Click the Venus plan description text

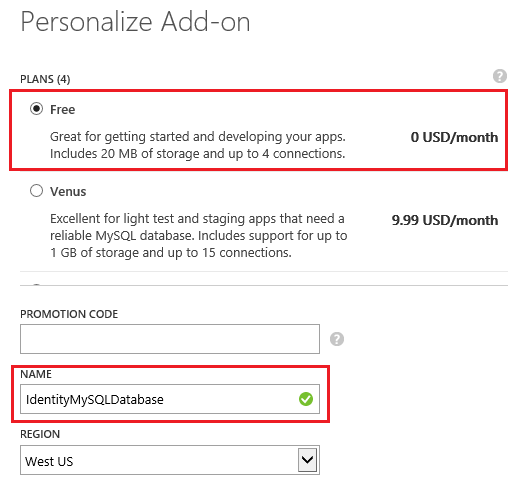tap(199, 235)
